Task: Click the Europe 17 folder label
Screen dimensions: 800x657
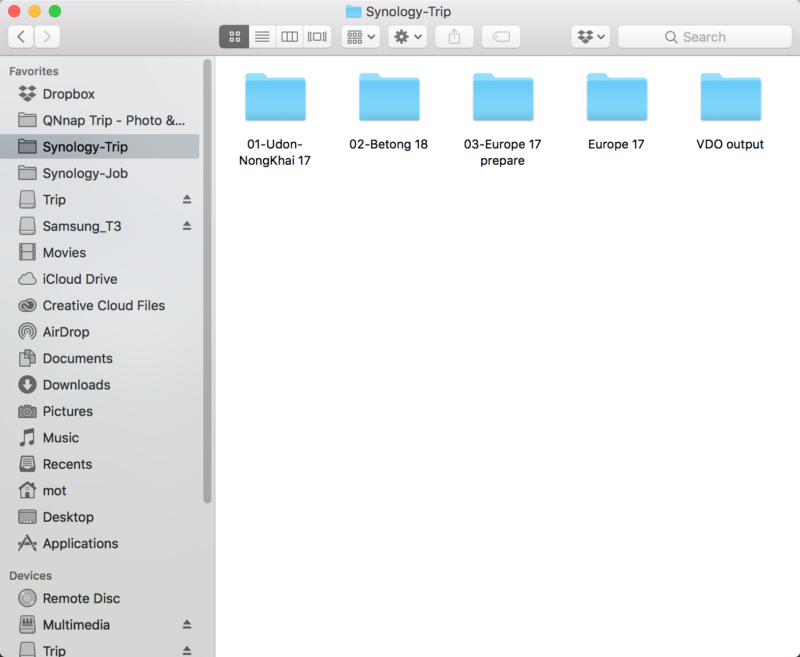Action: 616,144
